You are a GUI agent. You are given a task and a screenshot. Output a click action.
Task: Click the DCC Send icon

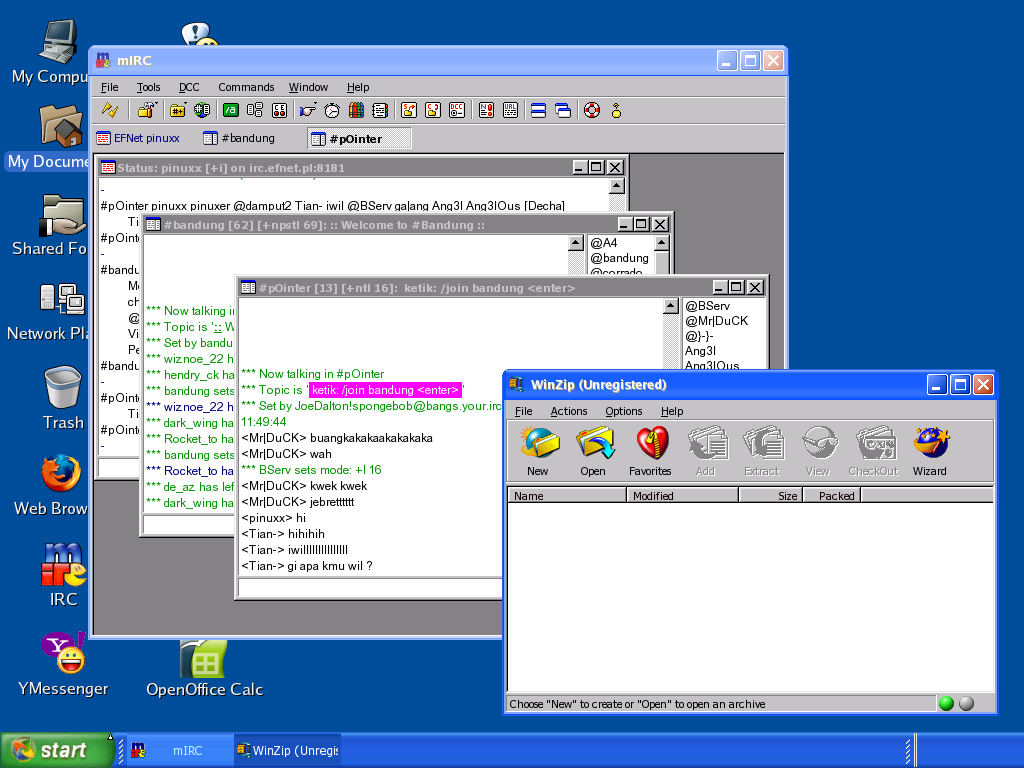409,110
